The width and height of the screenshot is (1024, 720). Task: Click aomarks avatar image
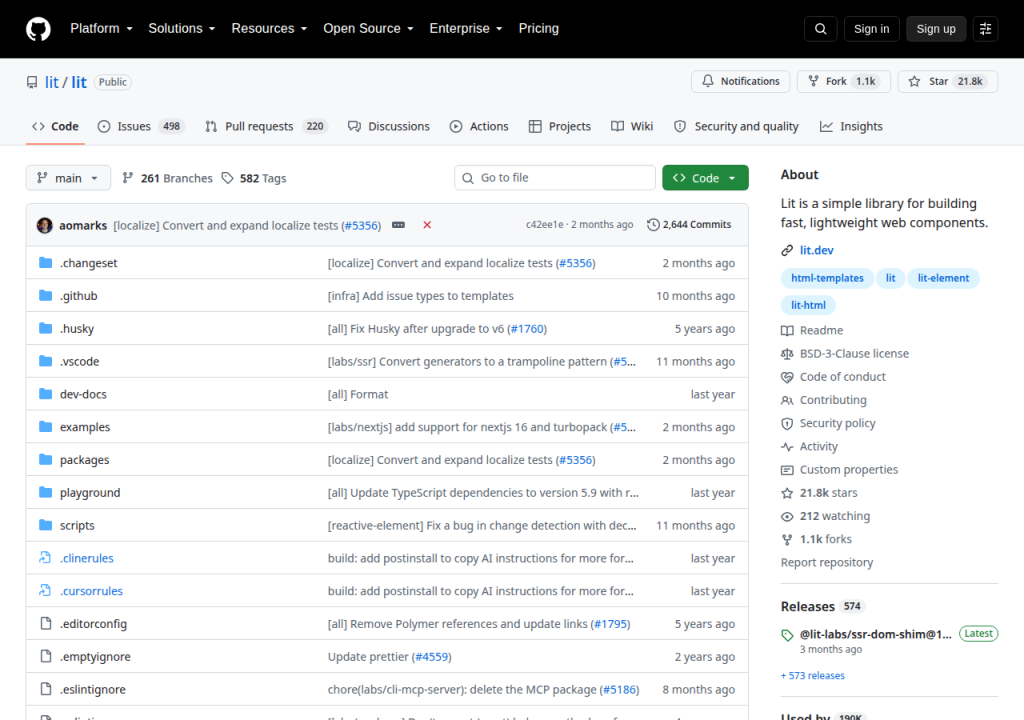[x=44, y=225]
